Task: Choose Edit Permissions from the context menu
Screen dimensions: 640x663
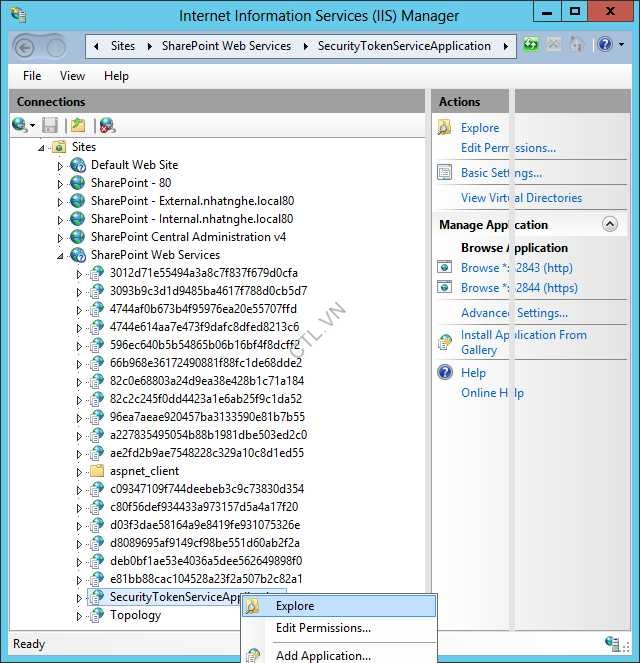Action: [339, 628]
